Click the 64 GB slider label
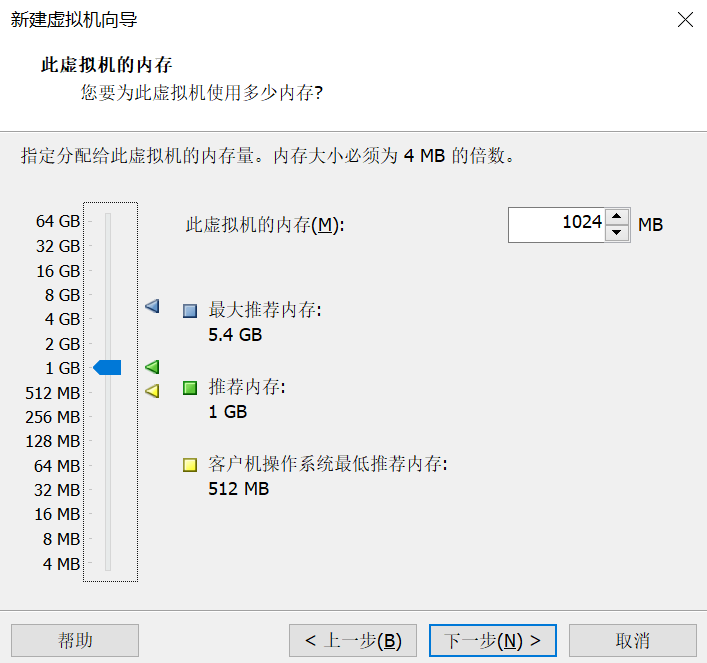Viewport: 707px width, 663px height. click(58, 221)
